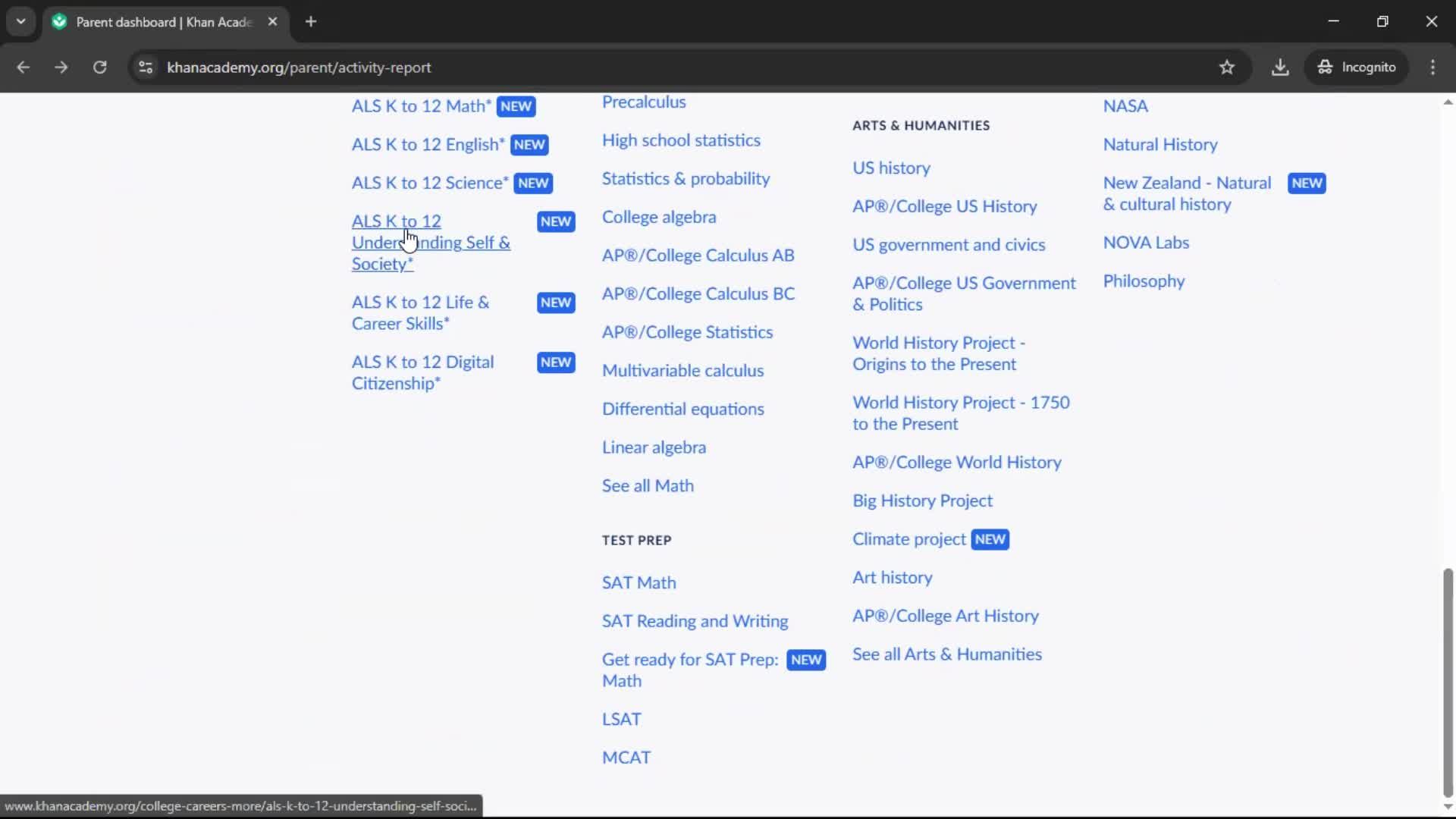Open ALS K to 12 English course
This screenshot has height=819, width=1456.
pos(428,145)
